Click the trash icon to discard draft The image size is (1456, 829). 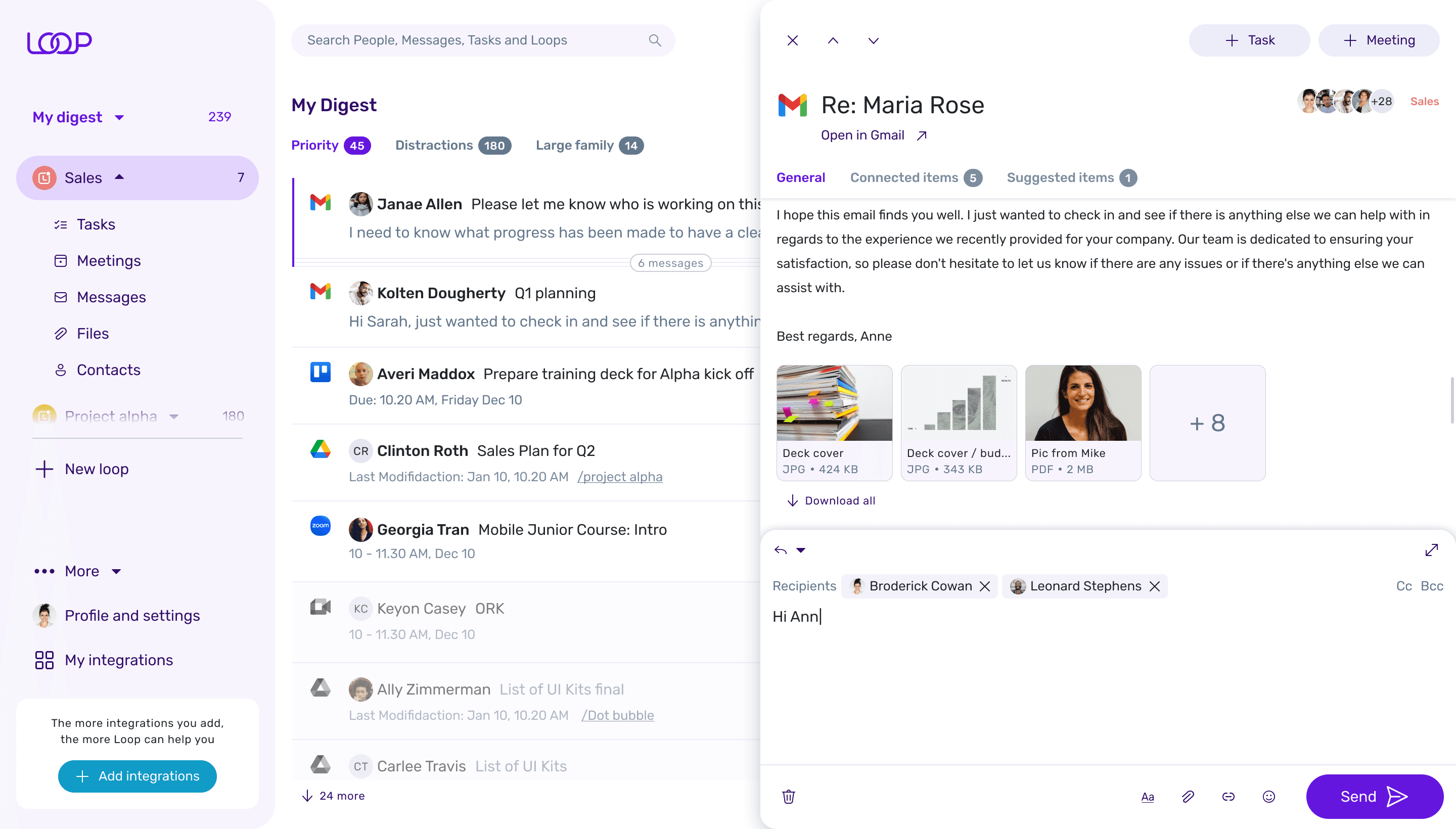tap(789, 797)
